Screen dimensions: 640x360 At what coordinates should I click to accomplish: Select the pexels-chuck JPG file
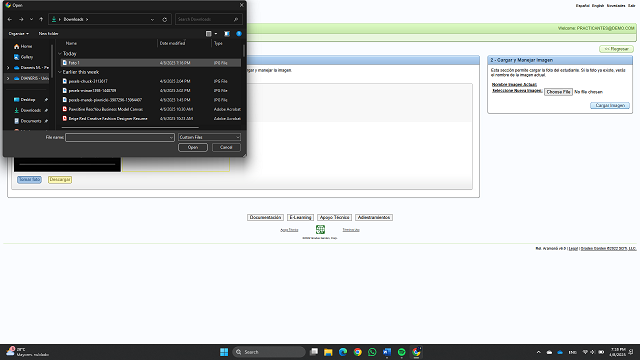click(151, 81)
